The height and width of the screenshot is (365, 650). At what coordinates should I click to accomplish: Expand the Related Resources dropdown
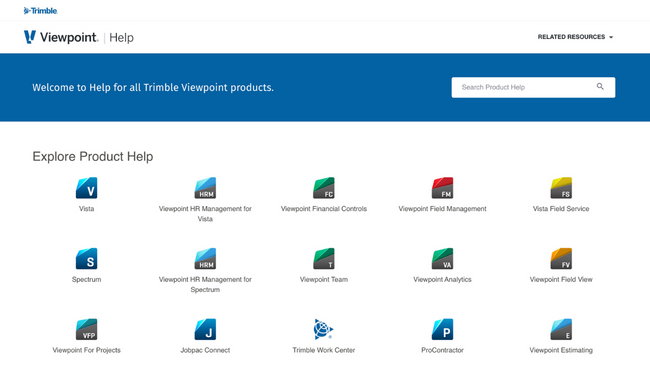[x=575, y=37]
